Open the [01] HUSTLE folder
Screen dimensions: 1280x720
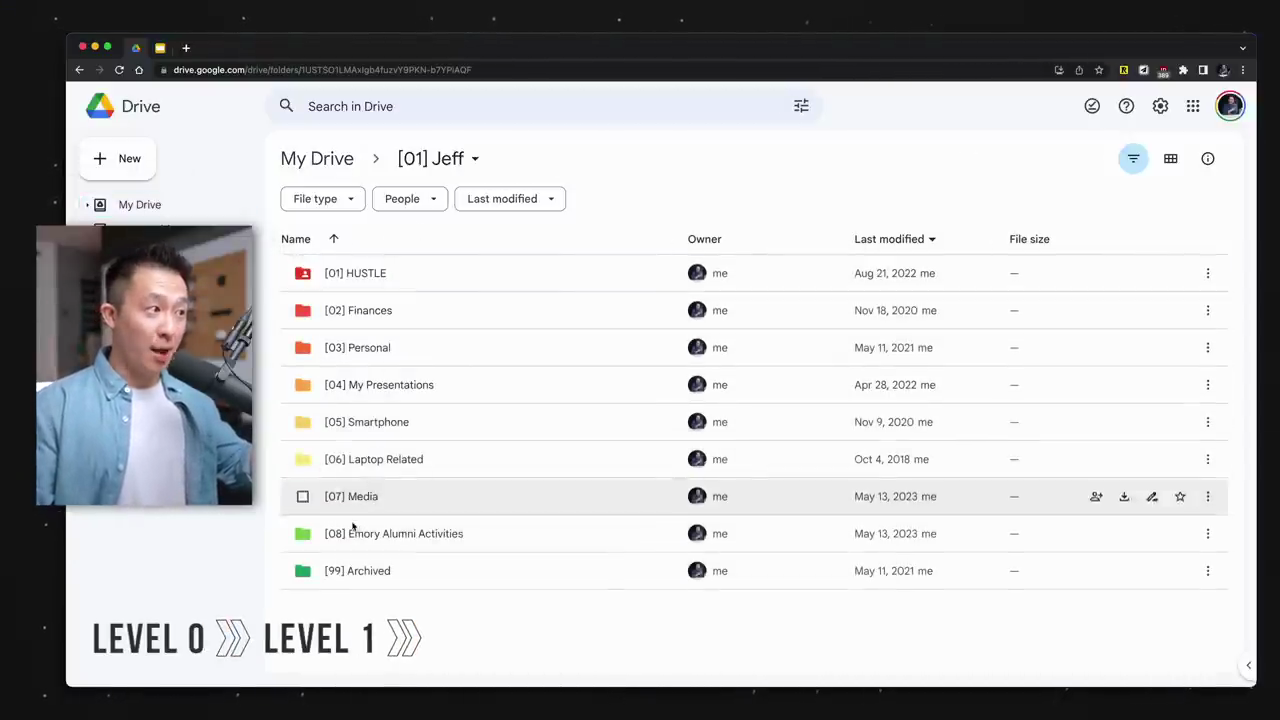point(355,273)
